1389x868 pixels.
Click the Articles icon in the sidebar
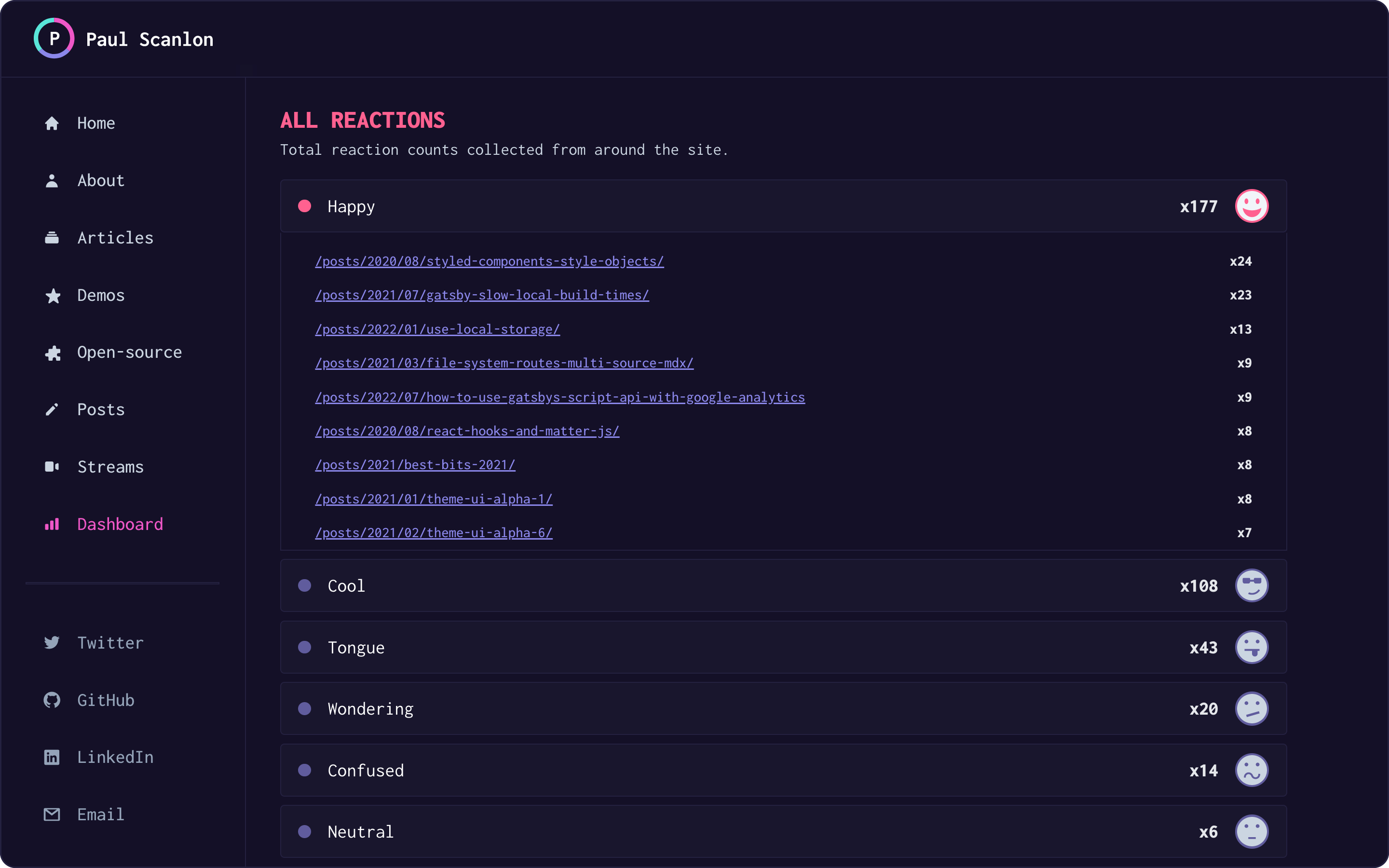(x=52, y=238)
